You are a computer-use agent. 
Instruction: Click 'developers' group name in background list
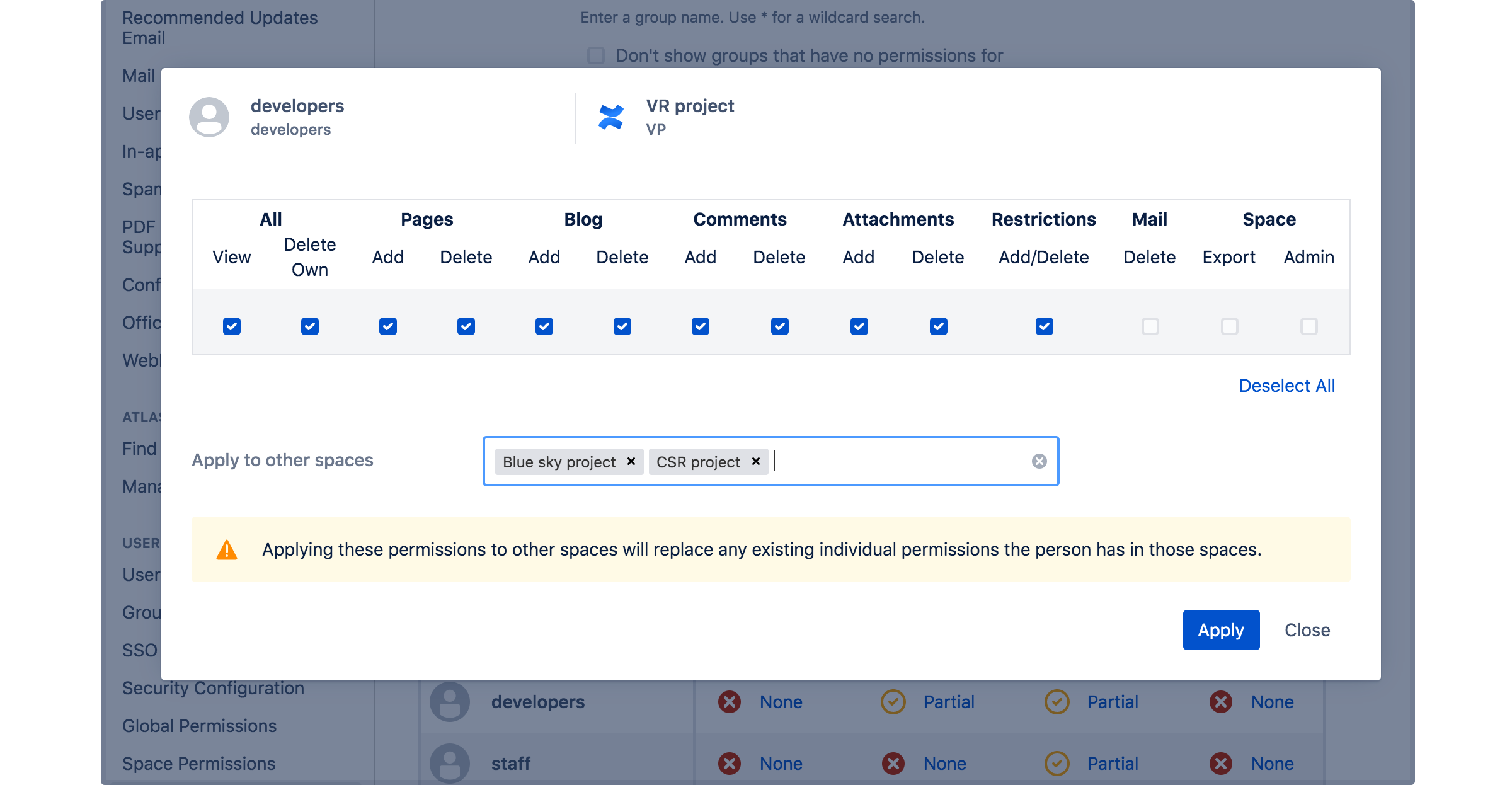(x=538, y=702)
